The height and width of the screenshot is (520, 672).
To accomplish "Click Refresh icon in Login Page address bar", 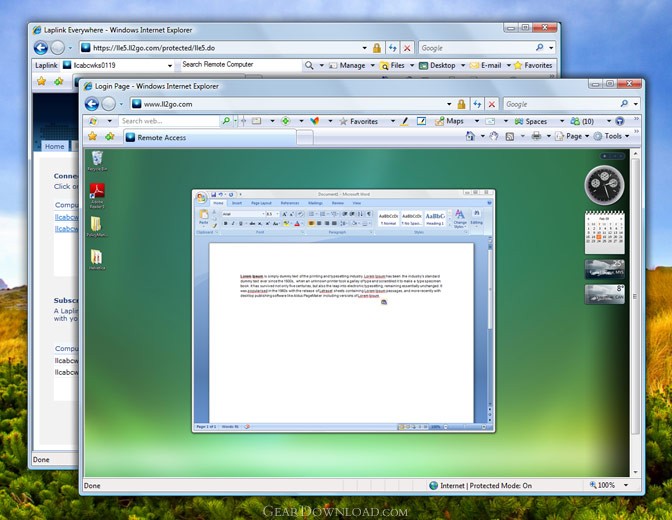I will click(477, 104).
